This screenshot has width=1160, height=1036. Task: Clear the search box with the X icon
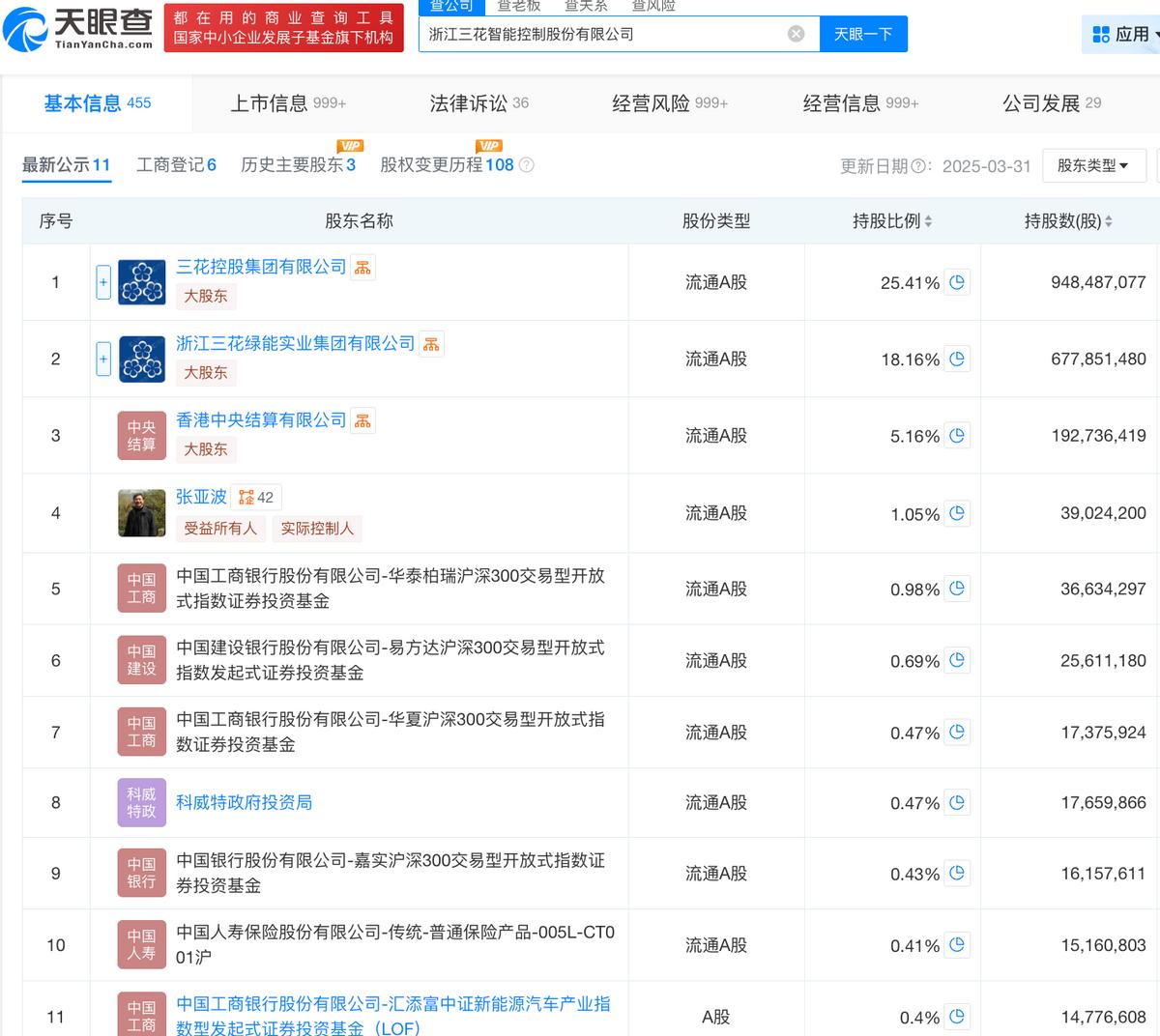point(796,34)
